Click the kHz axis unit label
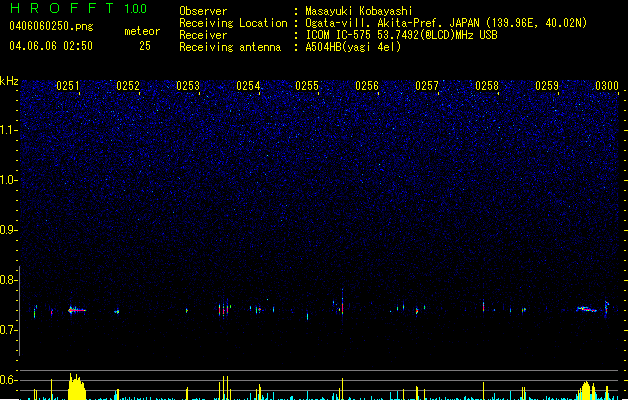 point(9,81)
